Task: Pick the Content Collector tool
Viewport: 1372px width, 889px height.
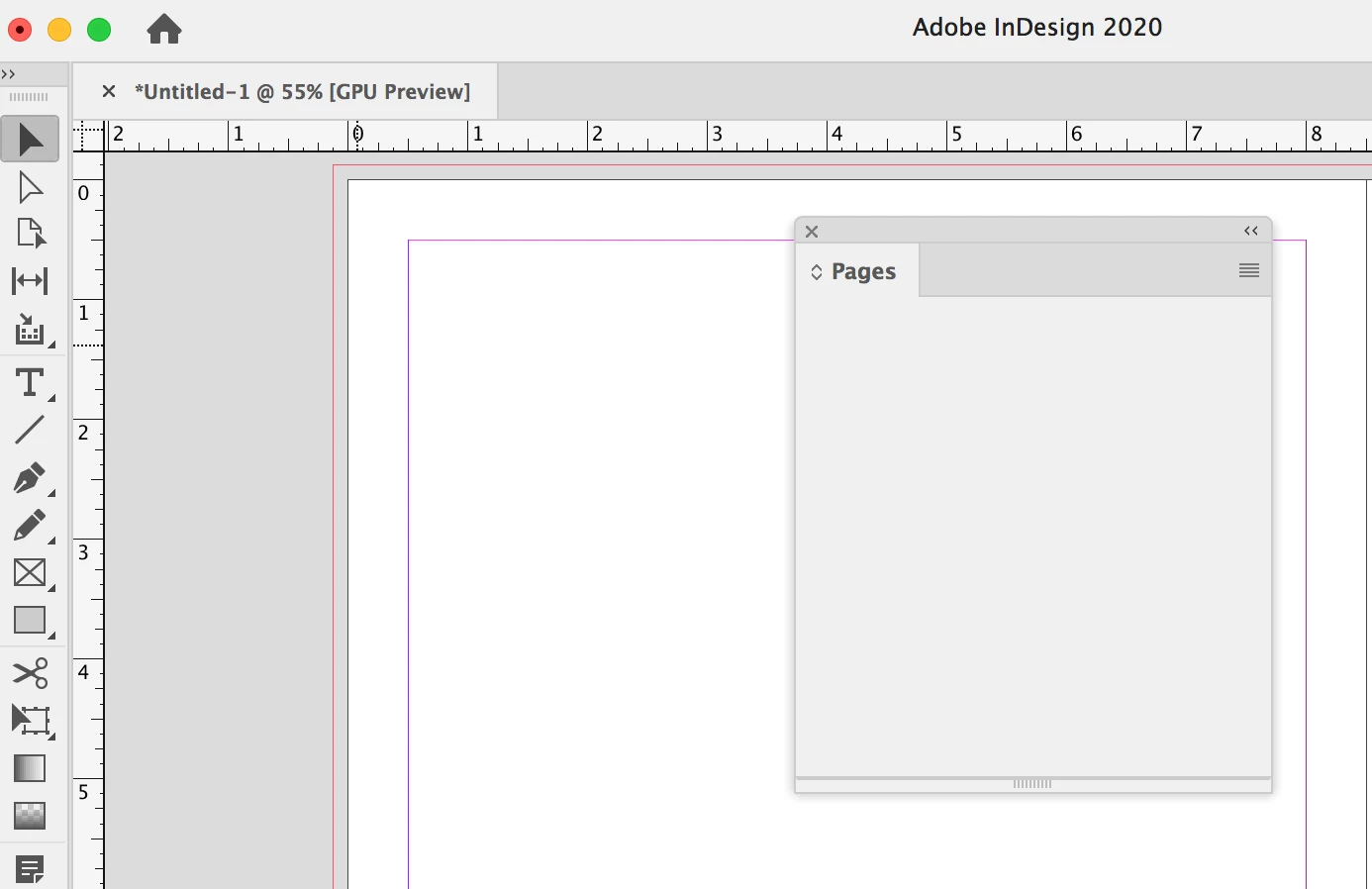Action: coord(30,330)
